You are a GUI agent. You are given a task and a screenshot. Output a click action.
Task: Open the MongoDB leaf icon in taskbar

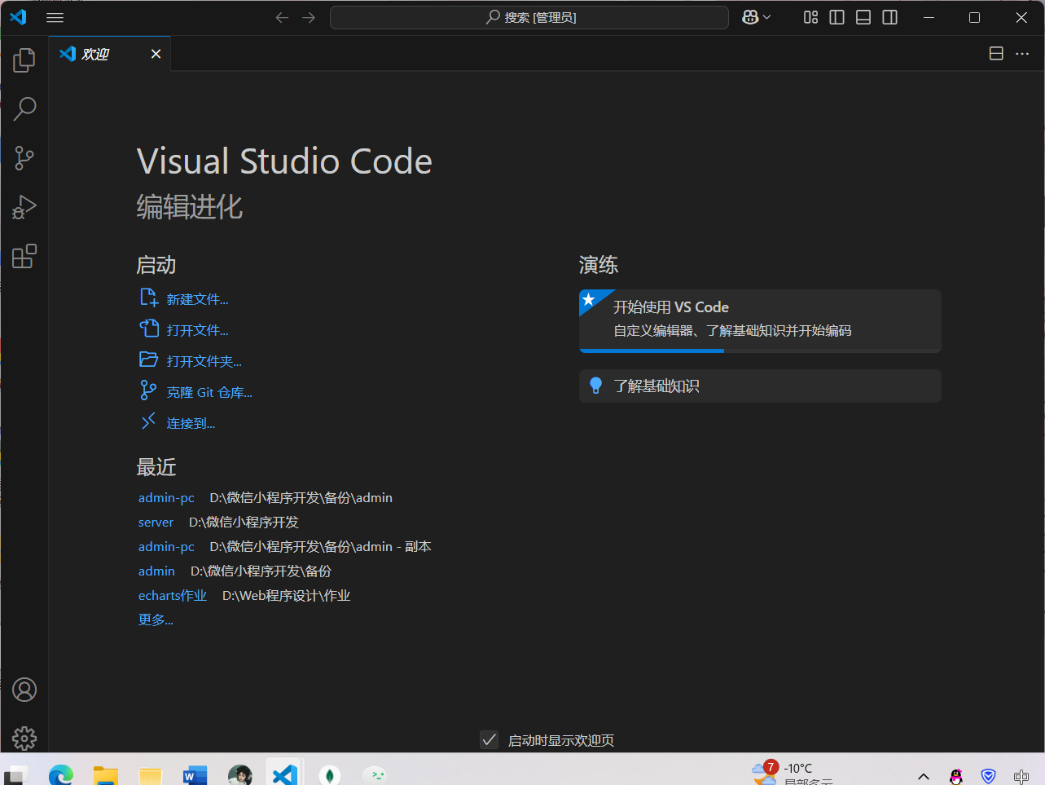(x=329, y=775)
